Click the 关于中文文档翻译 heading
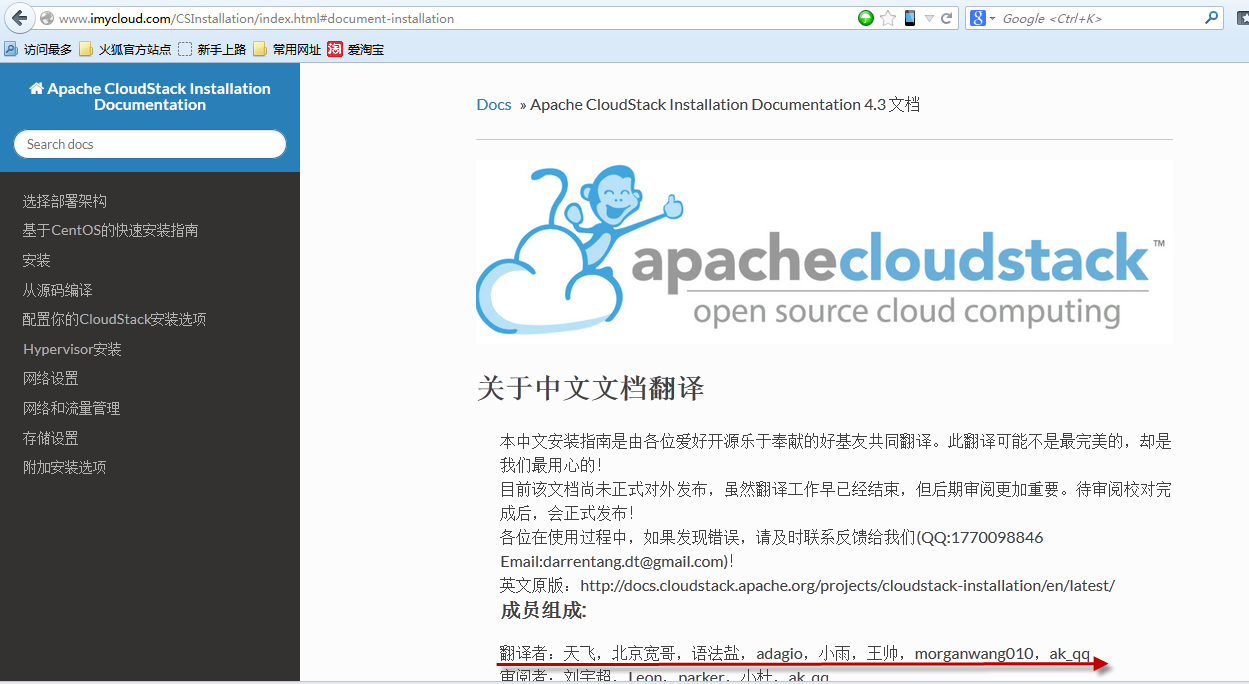This screenshot has height=684, width=1249. pos(591,388)
